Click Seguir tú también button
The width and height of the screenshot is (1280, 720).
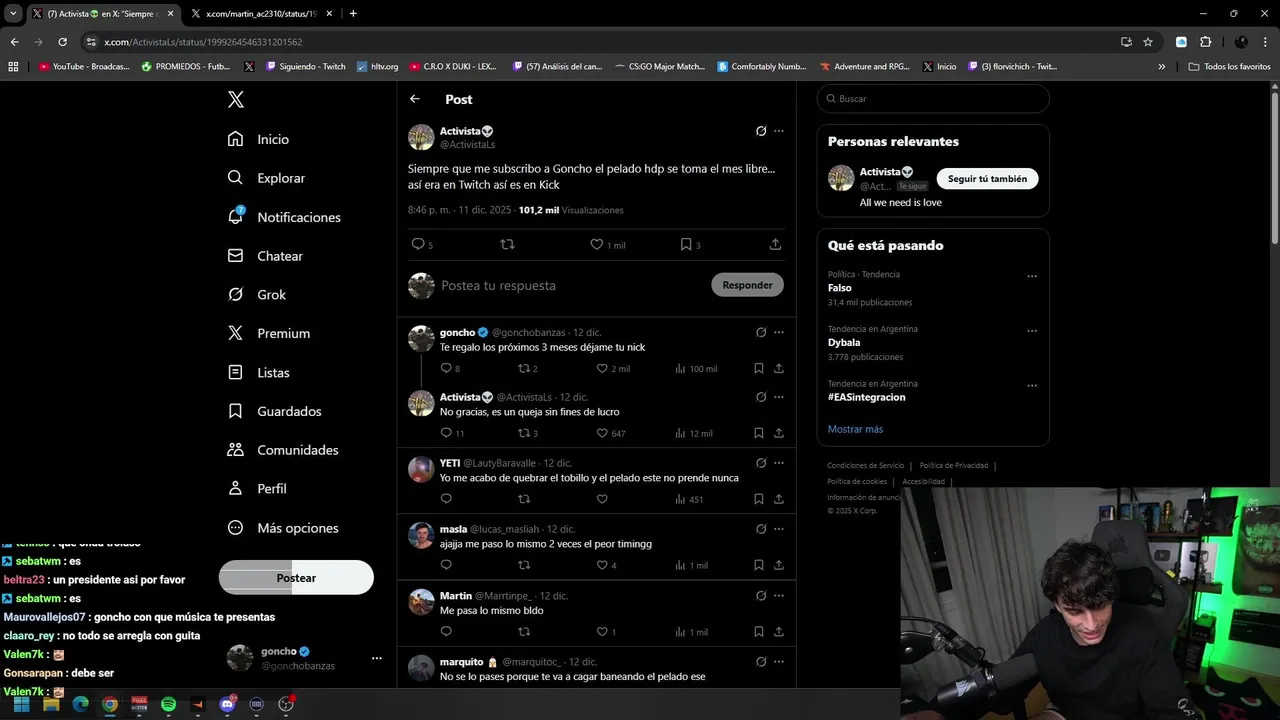coord(987,179)
